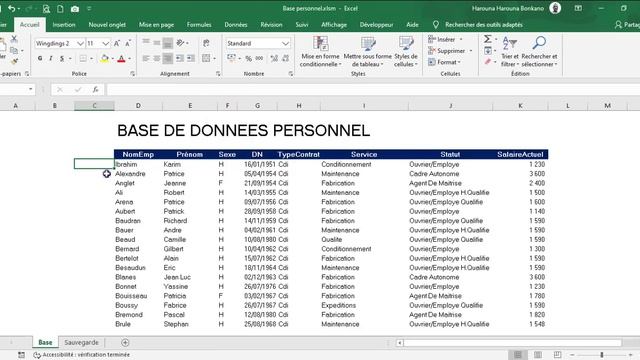
Task: Click the decrease decimal icon
Action: 285,59
